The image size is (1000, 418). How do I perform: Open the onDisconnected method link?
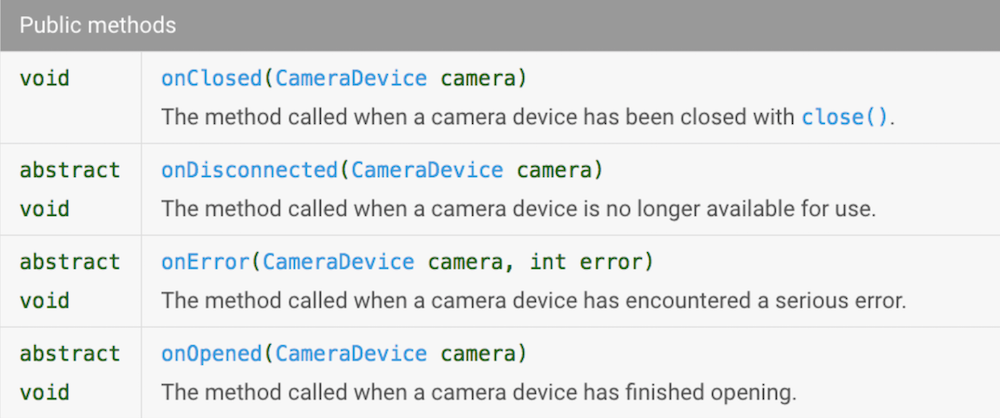pos(249,170)
